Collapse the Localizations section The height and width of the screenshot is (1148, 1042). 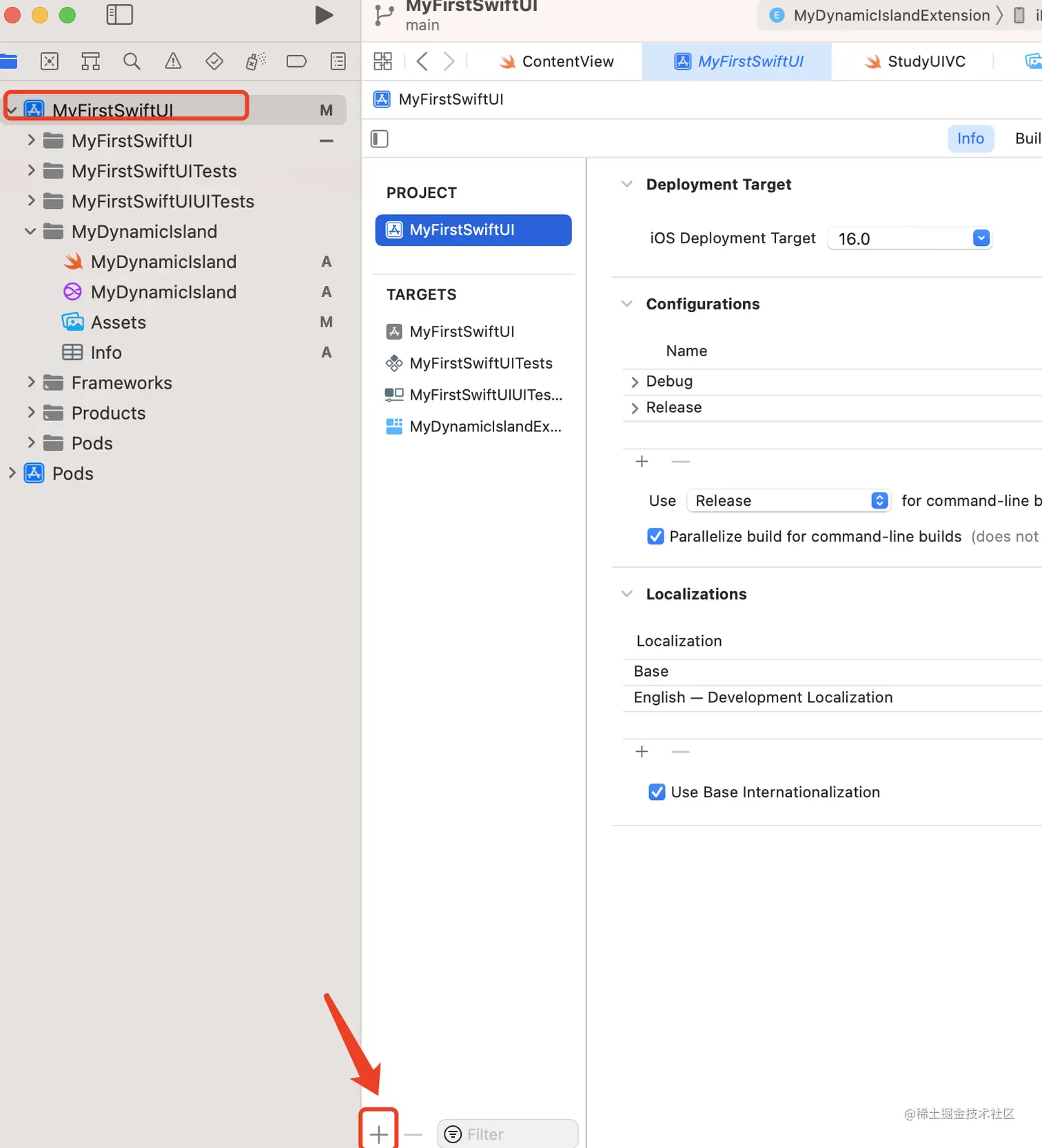coord(626,594)
